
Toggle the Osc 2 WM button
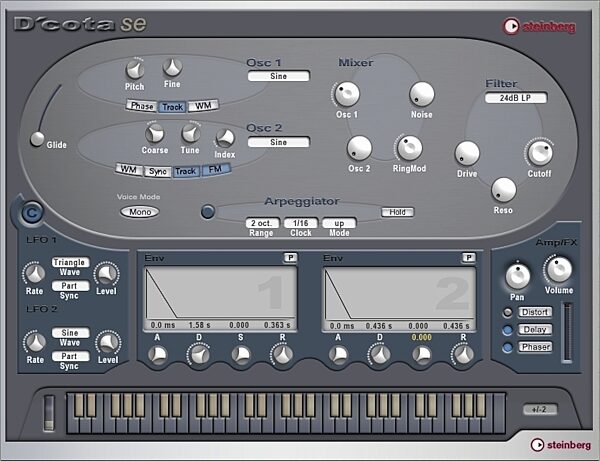click(129, 169)
